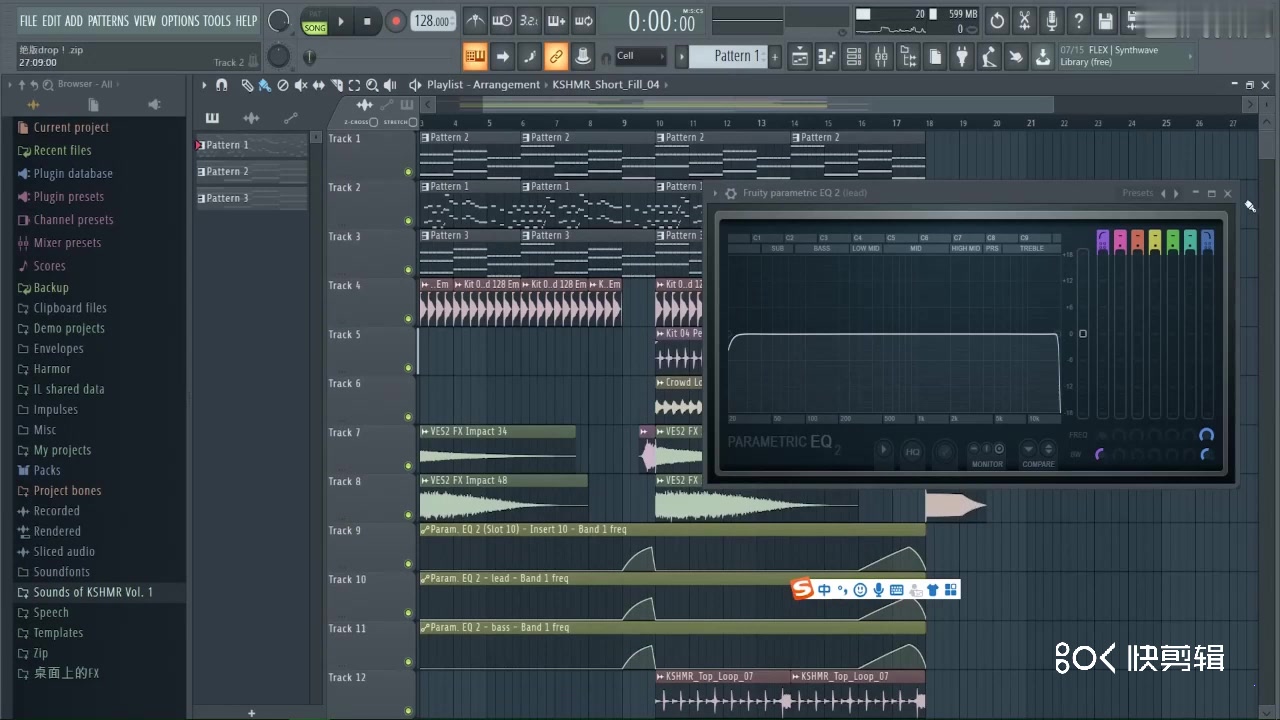Open the FILE menu
1280x720 pixels.
click(x=28, y=21)
